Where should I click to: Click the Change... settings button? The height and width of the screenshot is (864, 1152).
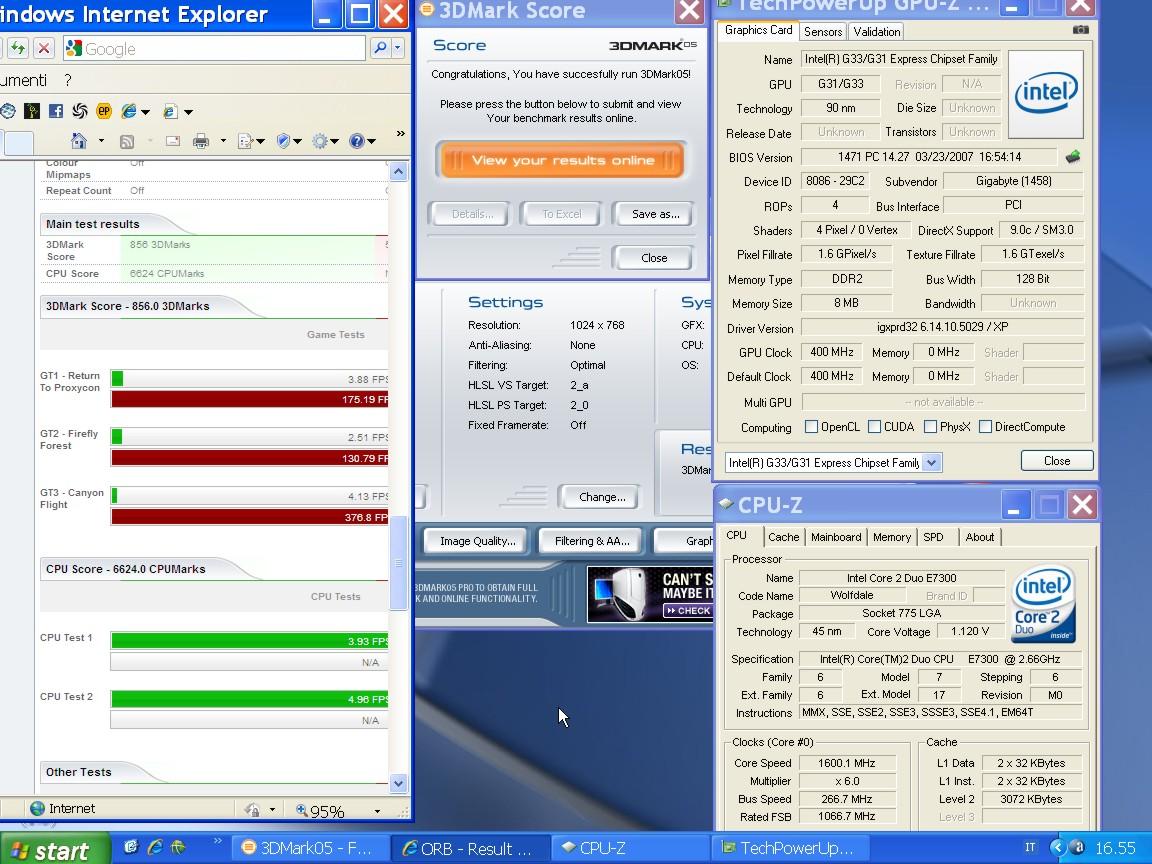coord(602,497)
